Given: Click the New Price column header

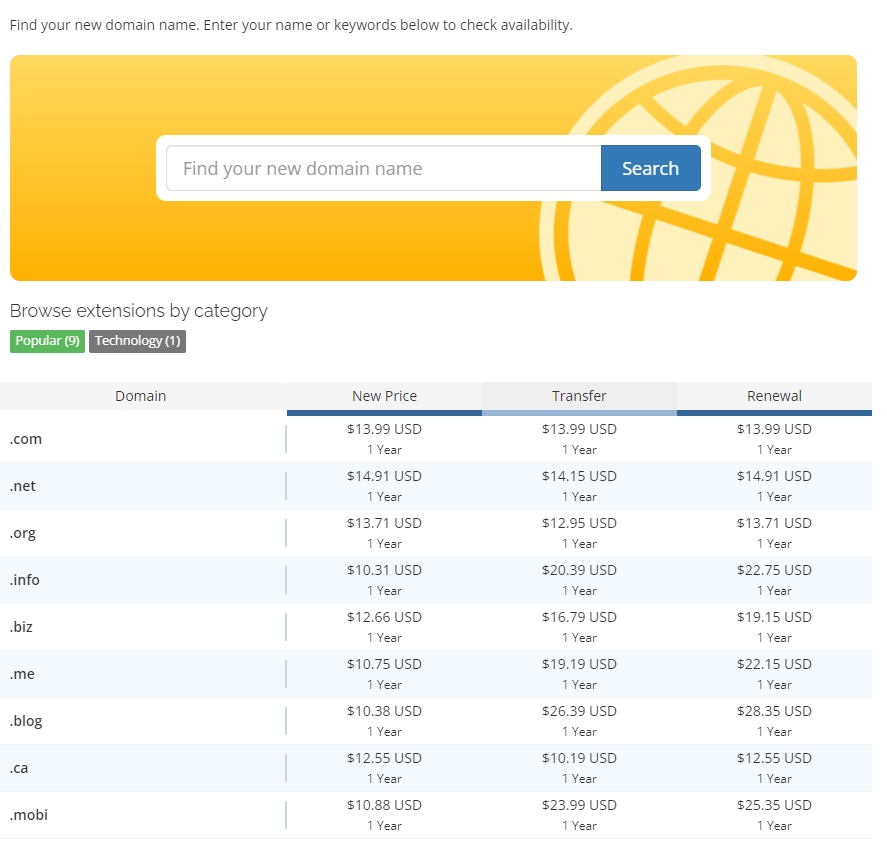Looking at the screenshot, I should click(384, 396).
